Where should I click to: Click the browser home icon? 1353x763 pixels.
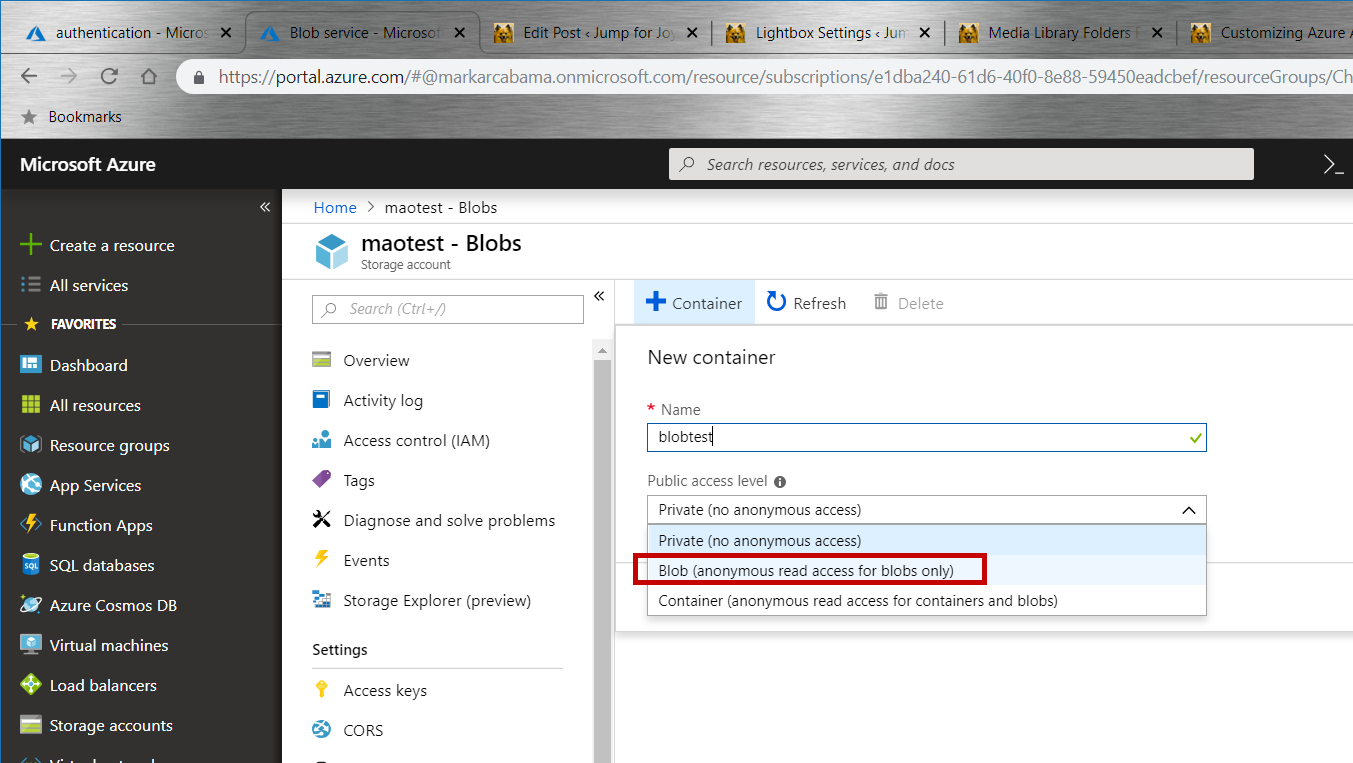tap(148, 76)
